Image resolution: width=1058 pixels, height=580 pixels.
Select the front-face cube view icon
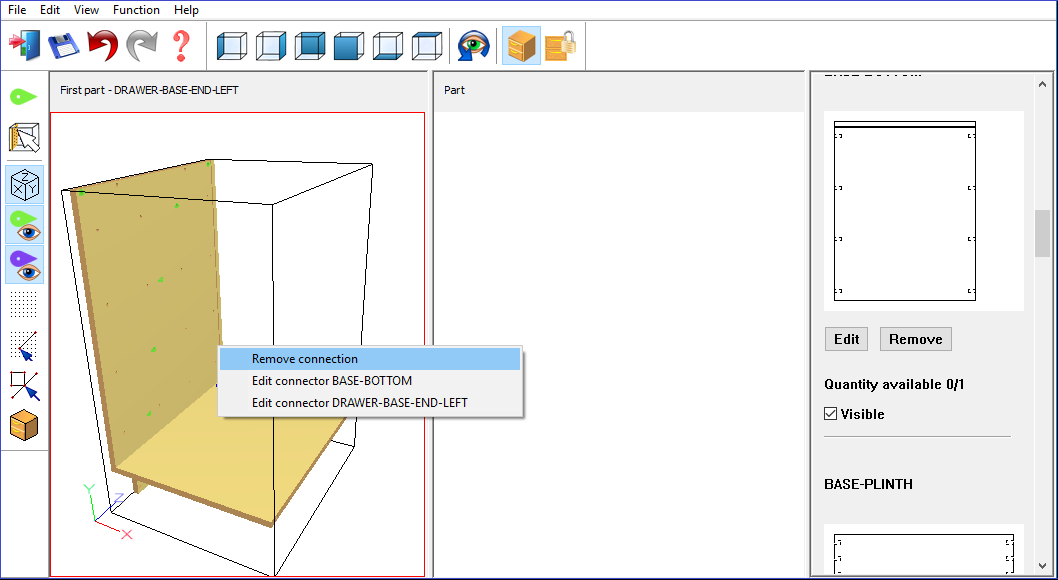tap(349, 47)
